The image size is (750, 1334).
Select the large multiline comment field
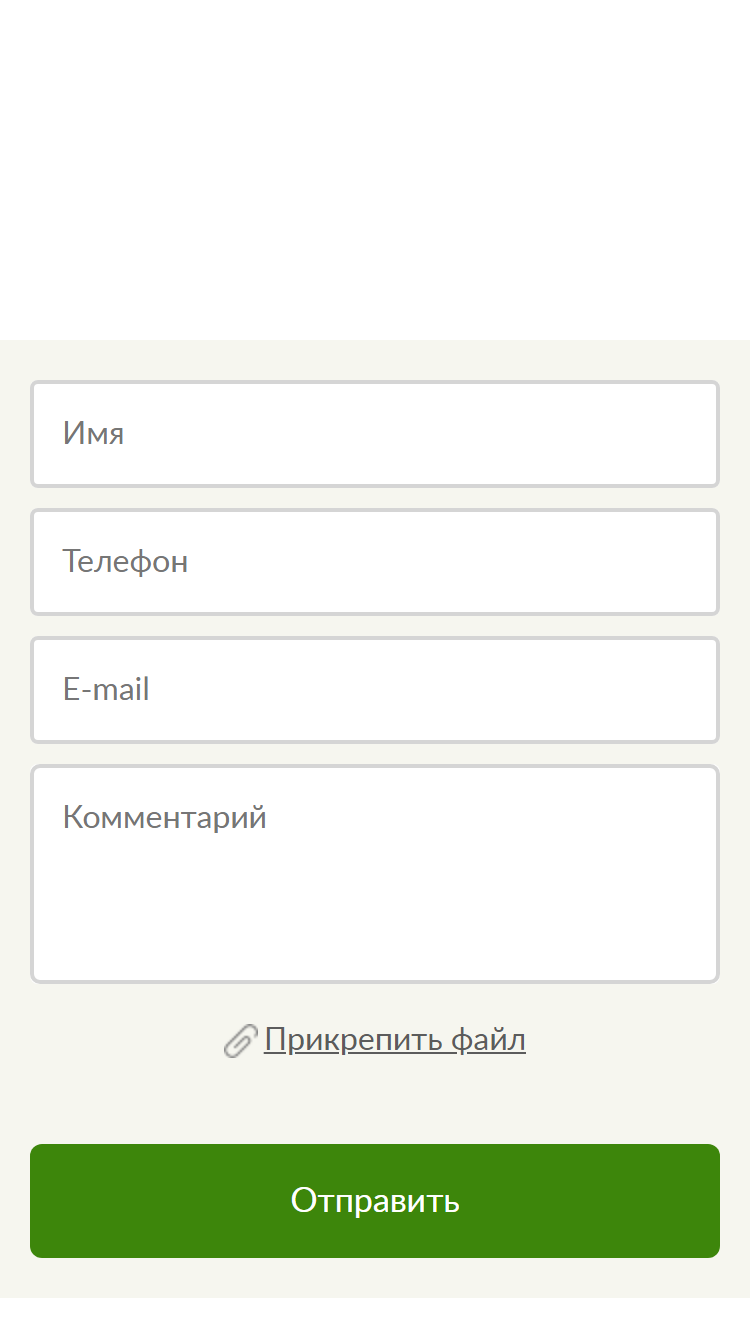click(x=375, y=874)
